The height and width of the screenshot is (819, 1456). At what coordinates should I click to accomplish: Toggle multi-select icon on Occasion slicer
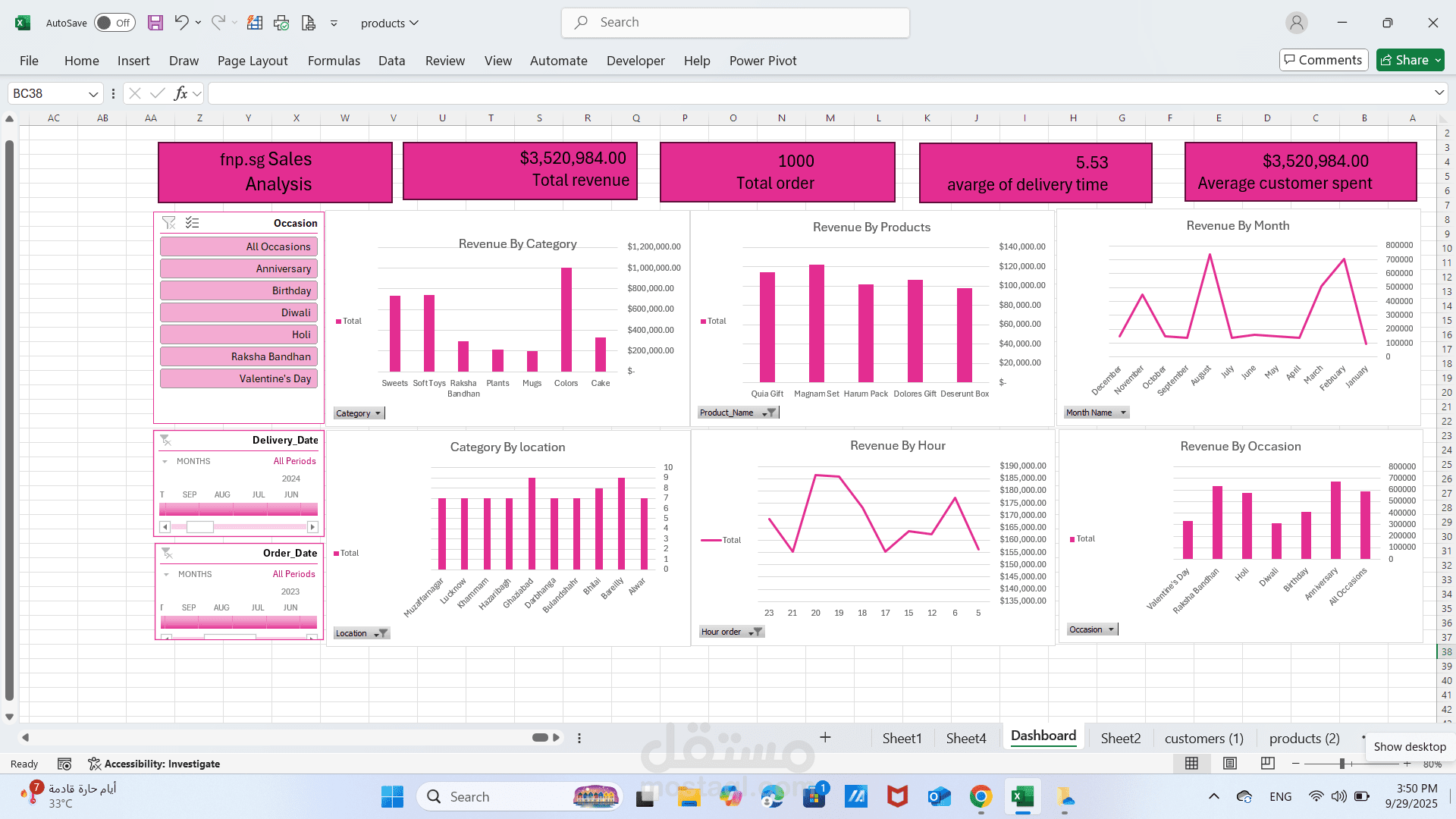(x=193, y=223)
